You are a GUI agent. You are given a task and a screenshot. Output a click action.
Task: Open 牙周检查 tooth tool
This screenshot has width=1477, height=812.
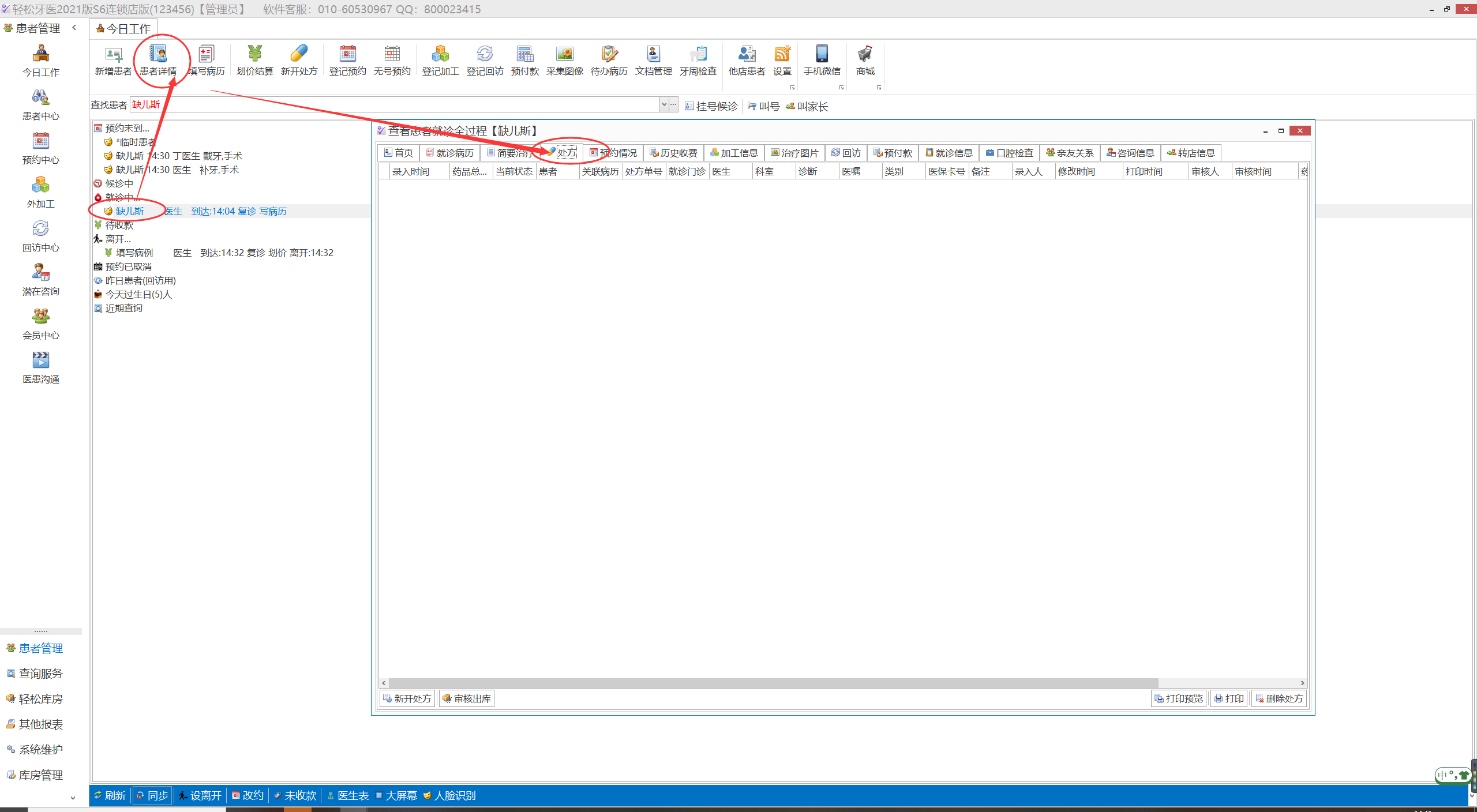tap(698, 61)
